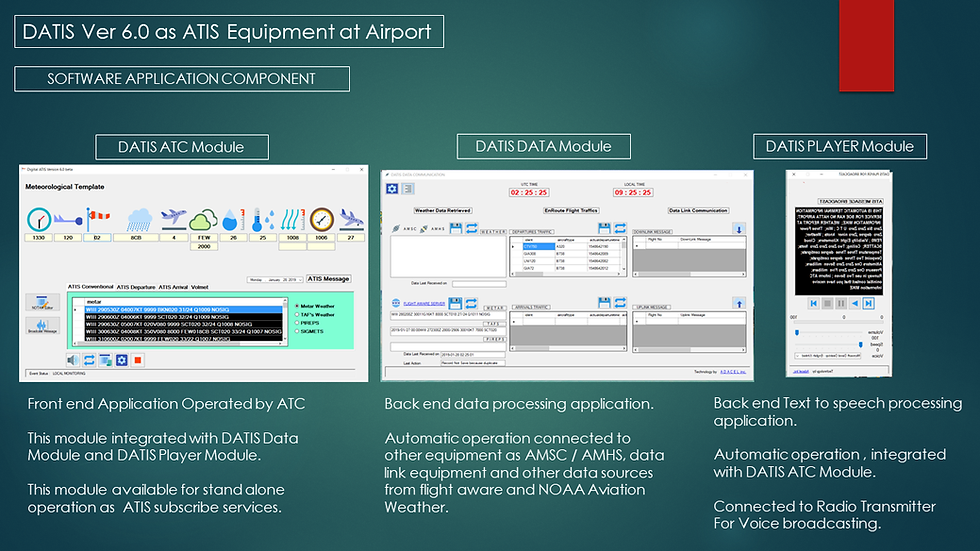Switch to the ATIS Departure tab

pyautogui.click(x=136, y=287)
